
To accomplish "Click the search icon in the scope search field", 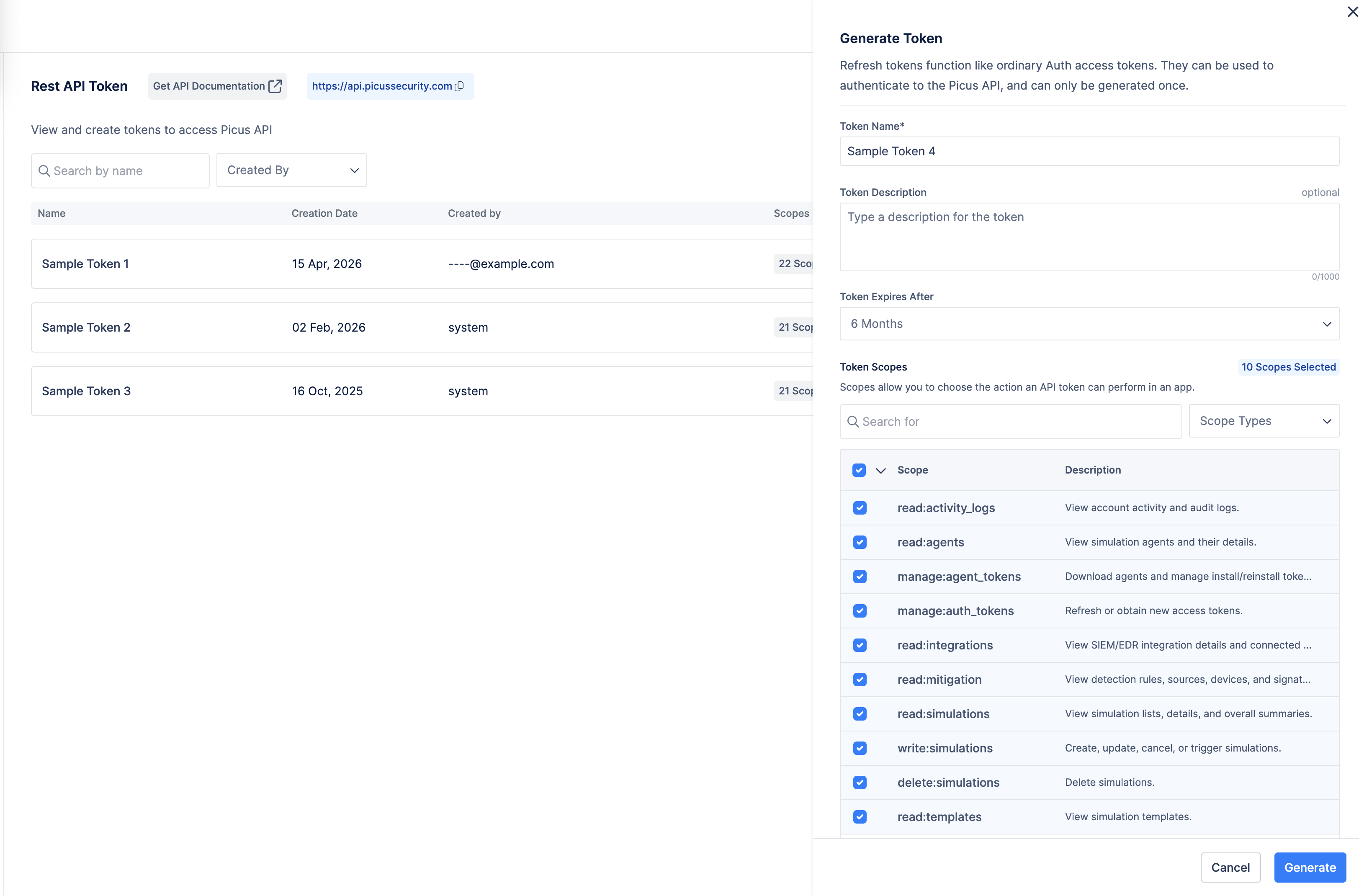I will click(x=853, y=421).
